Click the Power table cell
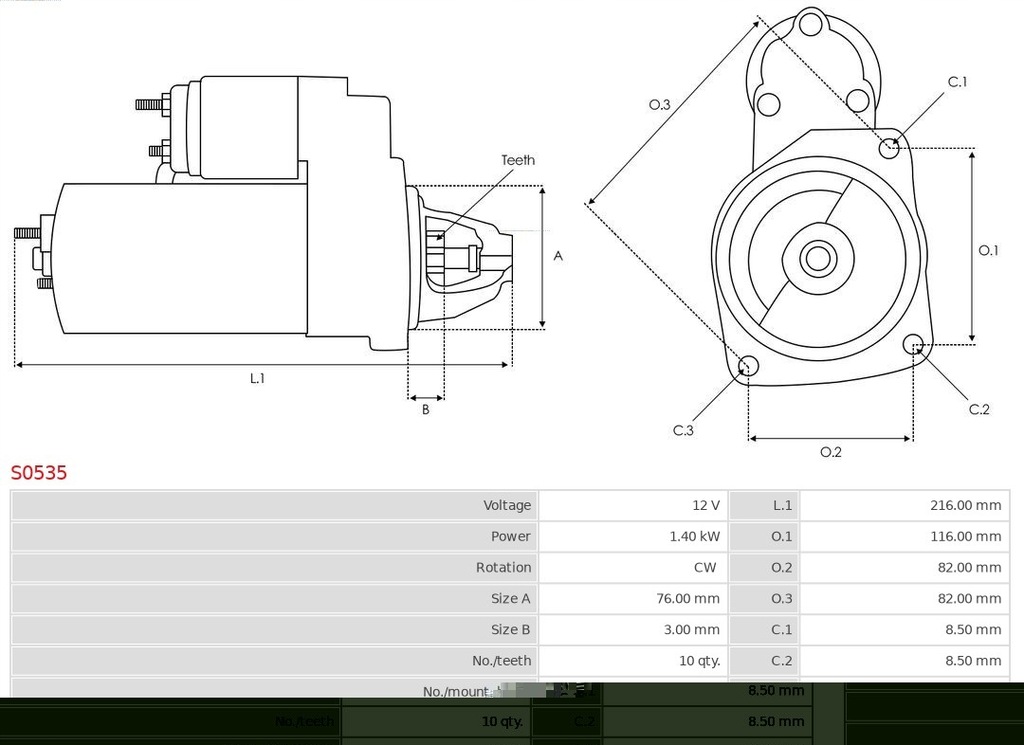Screen dimensions: 1024x745 tap(274, 537)
